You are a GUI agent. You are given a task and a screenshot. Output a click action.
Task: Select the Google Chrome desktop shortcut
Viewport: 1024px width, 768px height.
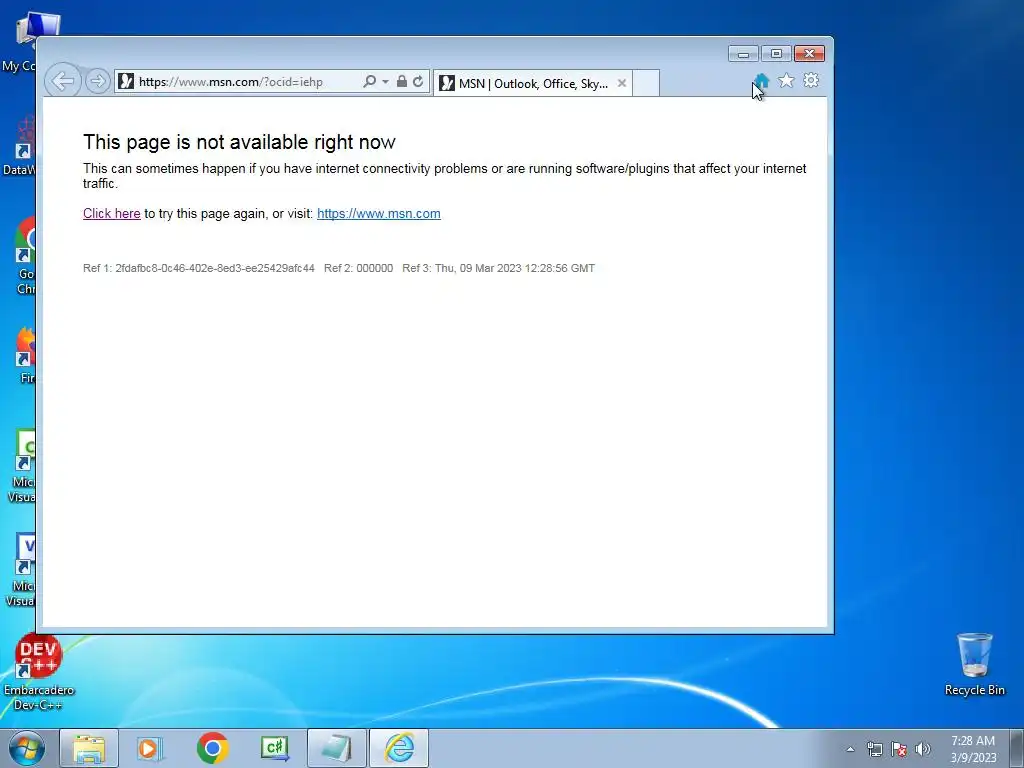pos(23,256)
